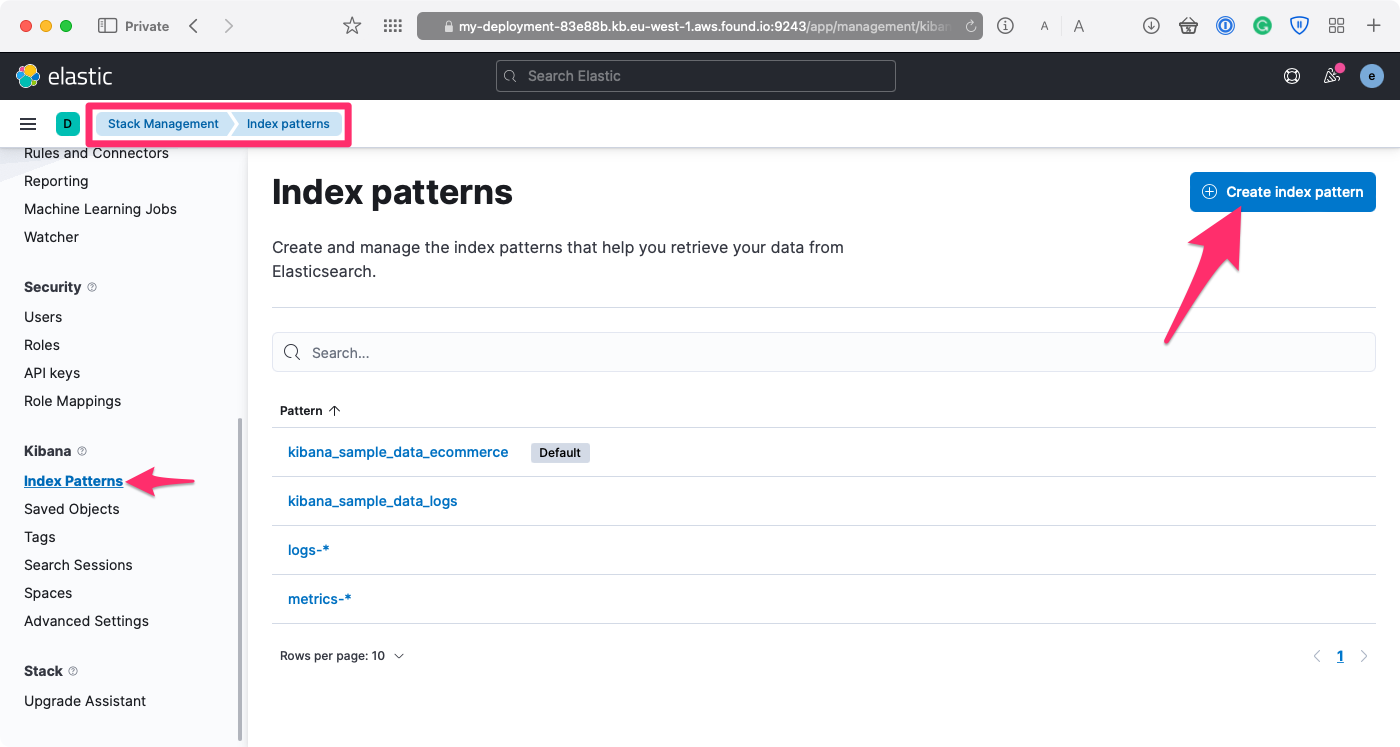Go to next page of patterns
The image size is (1400, 747).
[x=1363, y=656]
